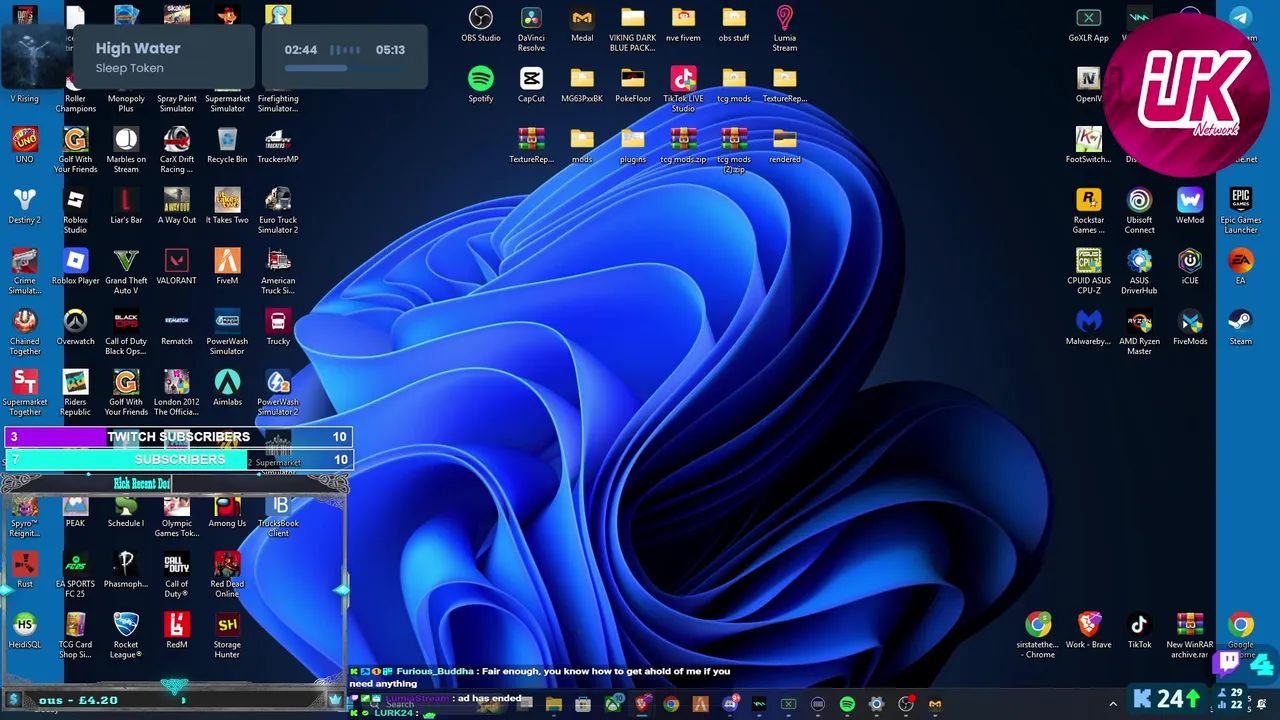The image size is (1280, 720).
Task: Open the MG63PxxBK folder
Action: click(582, 85)
